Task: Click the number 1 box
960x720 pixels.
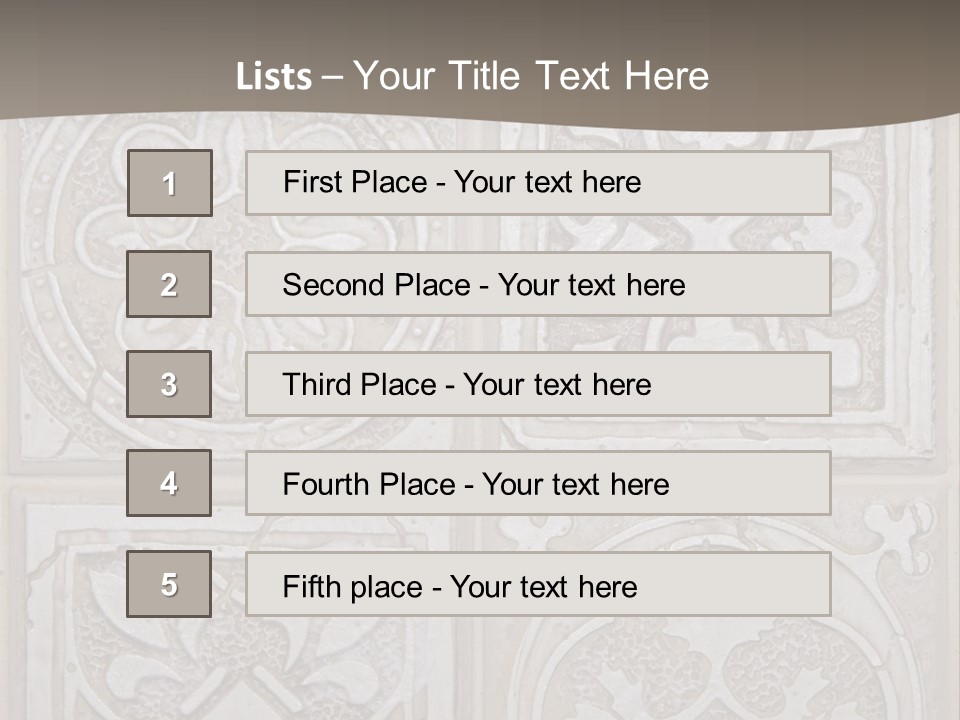Action: coord(170,183)
